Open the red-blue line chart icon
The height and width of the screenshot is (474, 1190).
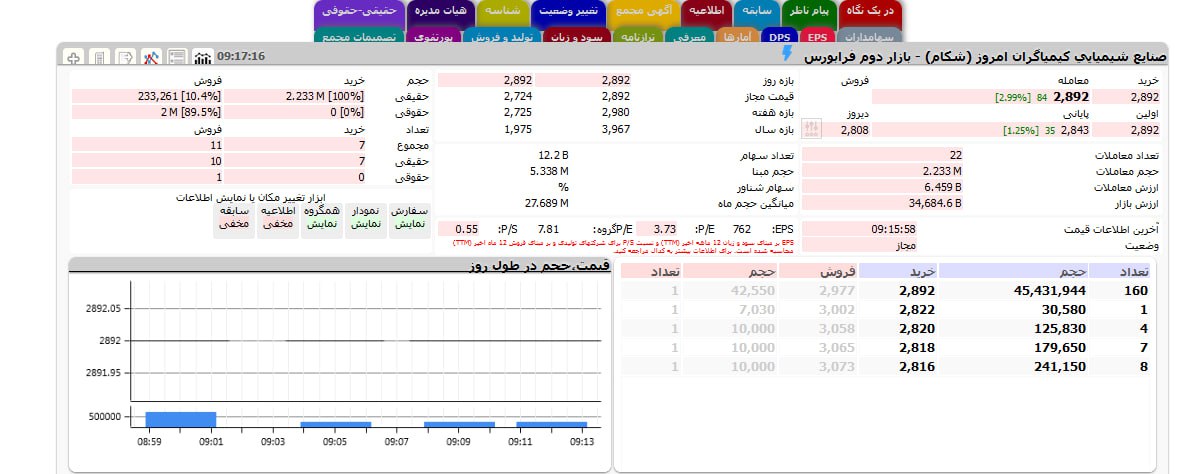151,56
